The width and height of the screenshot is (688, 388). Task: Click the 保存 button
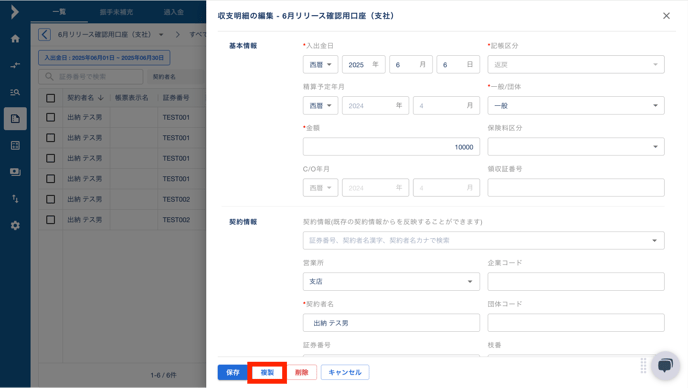tap(233, 372)
